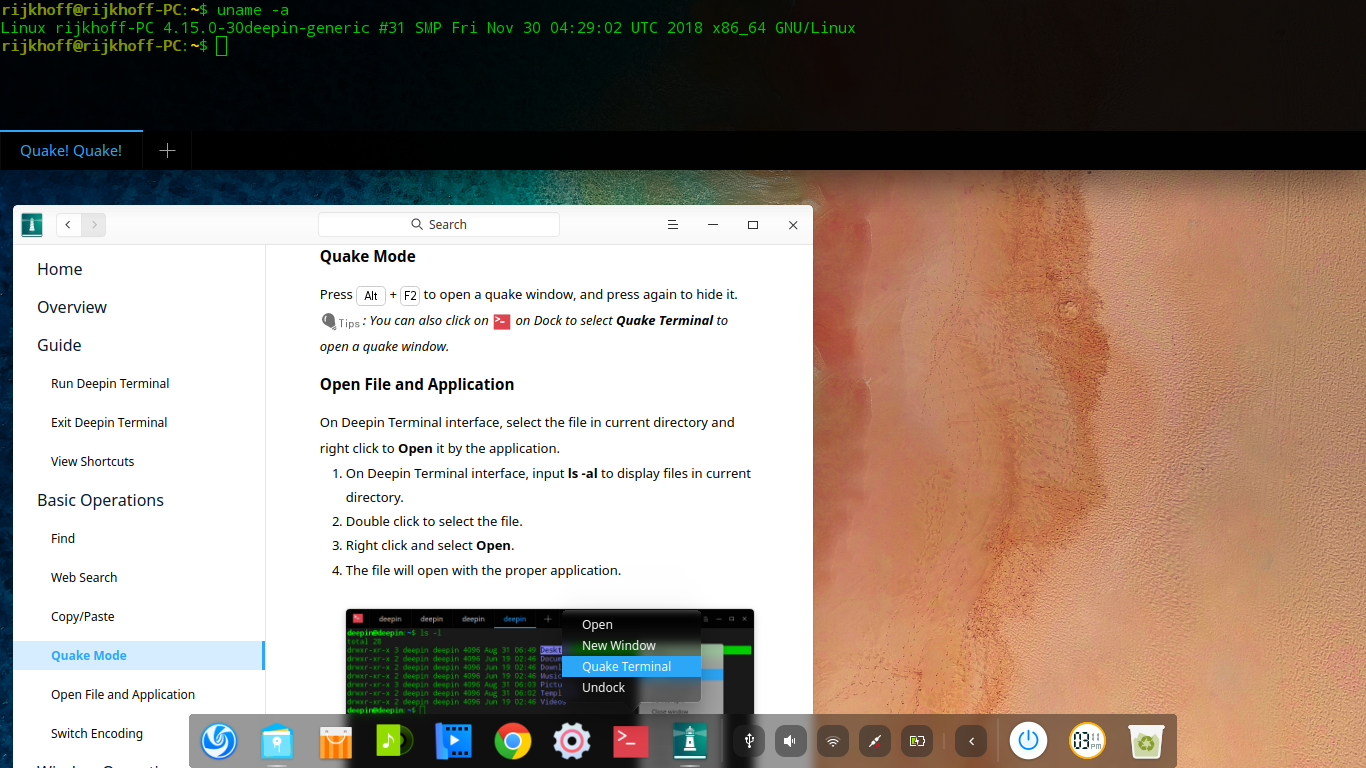The width and height of the screenshot is (1366, 768).
Task: Click the system tray icon beside Wi-Fi
Action: pyautogui.click(x=875, y=741)
